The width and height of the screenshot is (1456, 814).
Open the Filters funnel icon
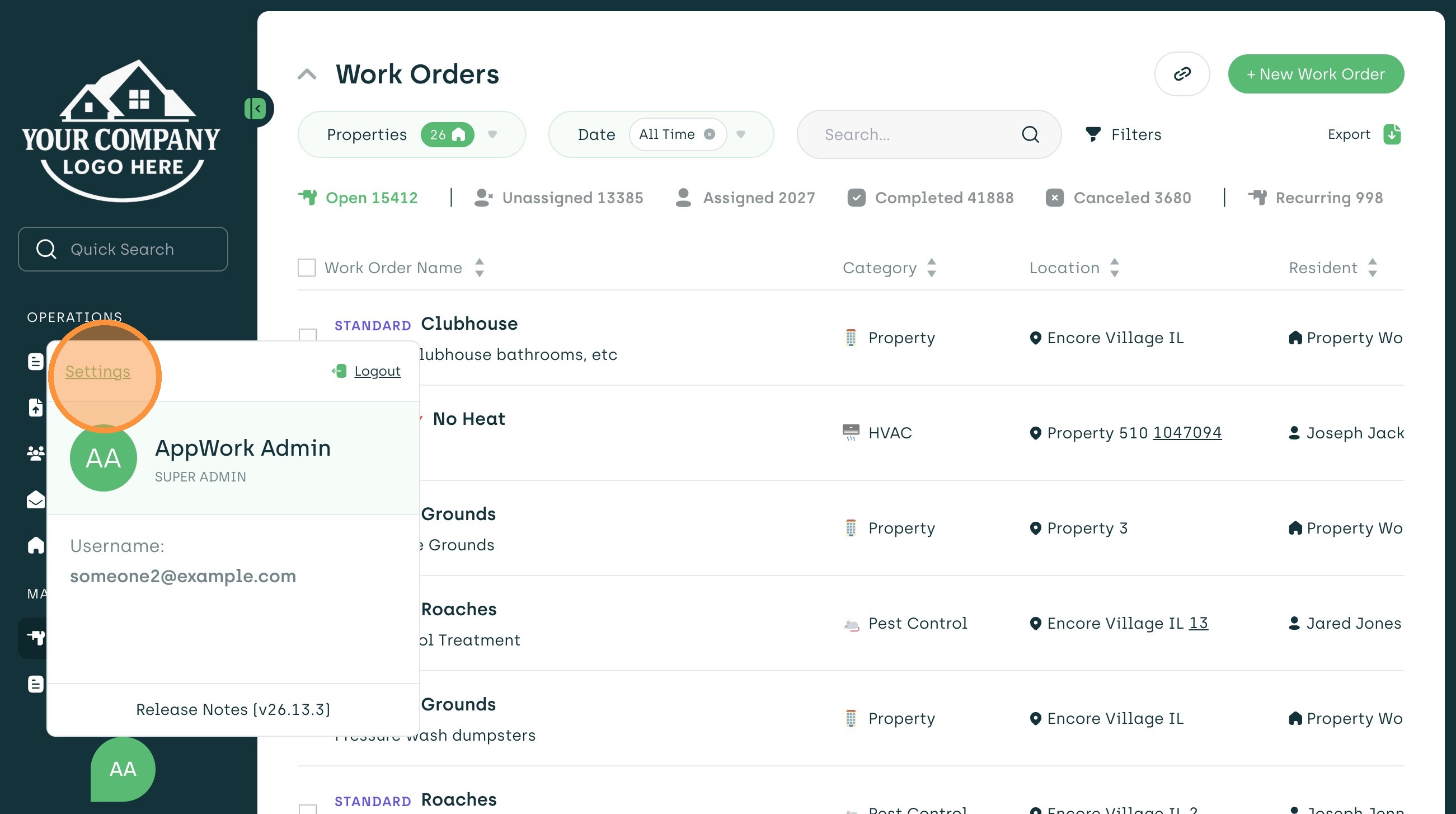tap(1093, 134)
